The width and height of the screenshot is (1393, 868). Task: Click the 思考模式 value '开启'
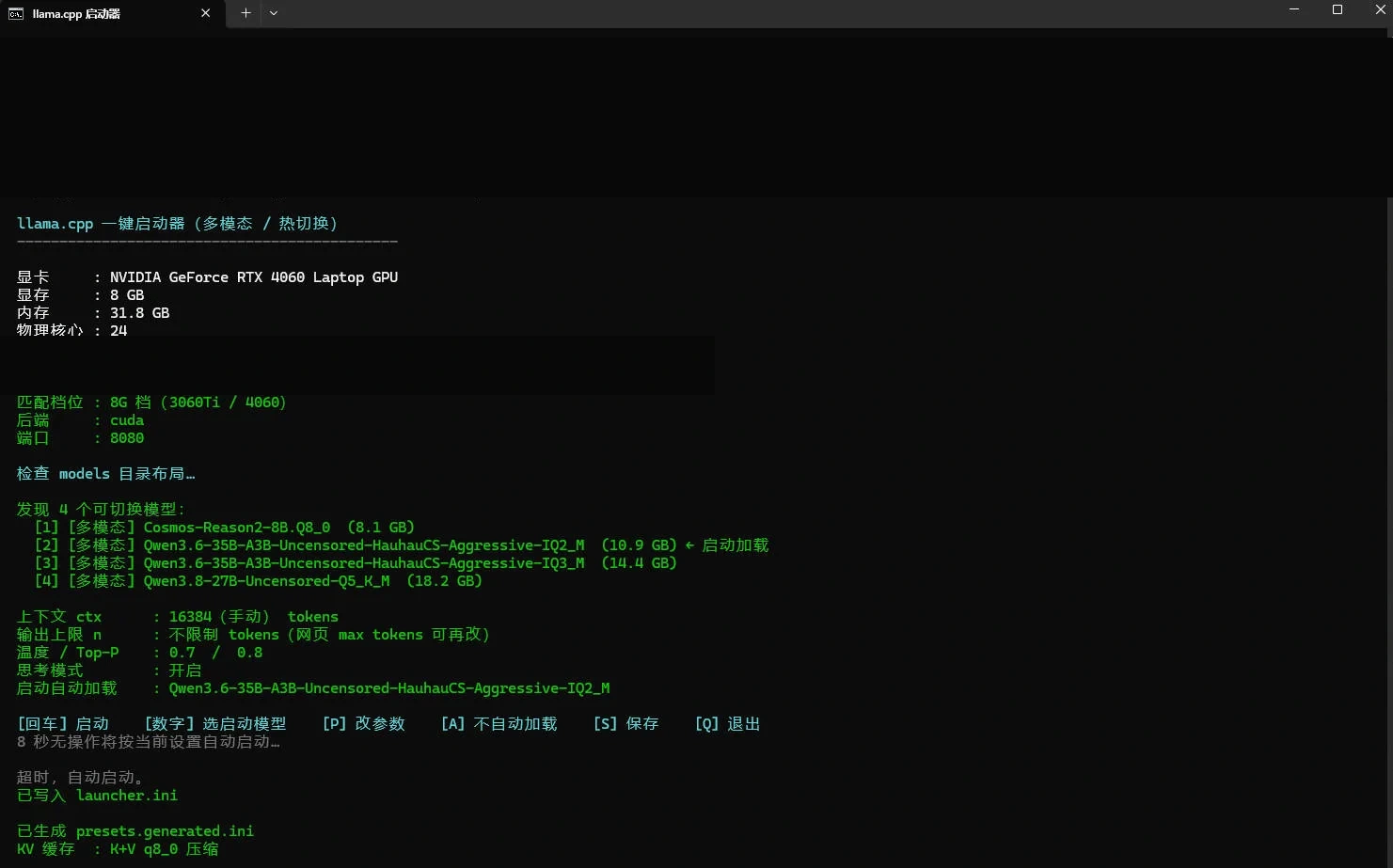pos(185,671)
